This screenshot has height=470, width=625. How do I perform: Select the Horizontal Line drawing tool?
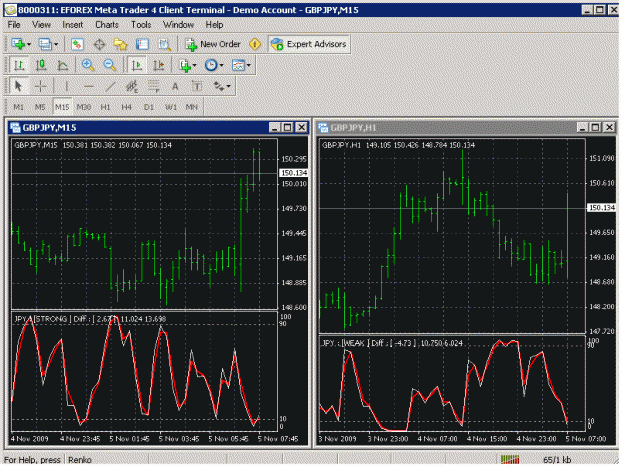[88, 86]
